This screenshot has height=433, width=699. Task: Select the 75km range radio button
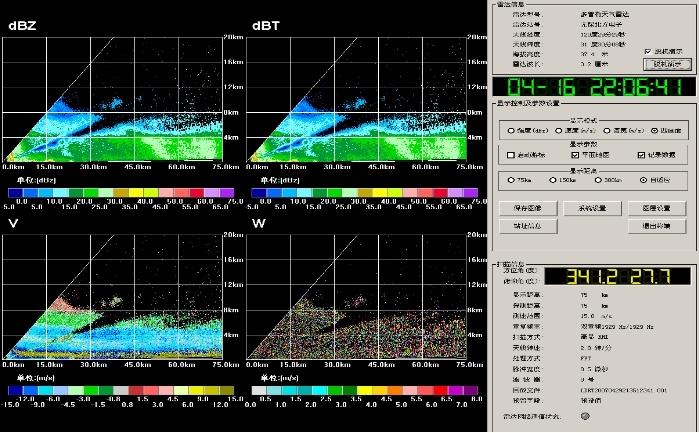pyautogui.click(x=511, y=181)
